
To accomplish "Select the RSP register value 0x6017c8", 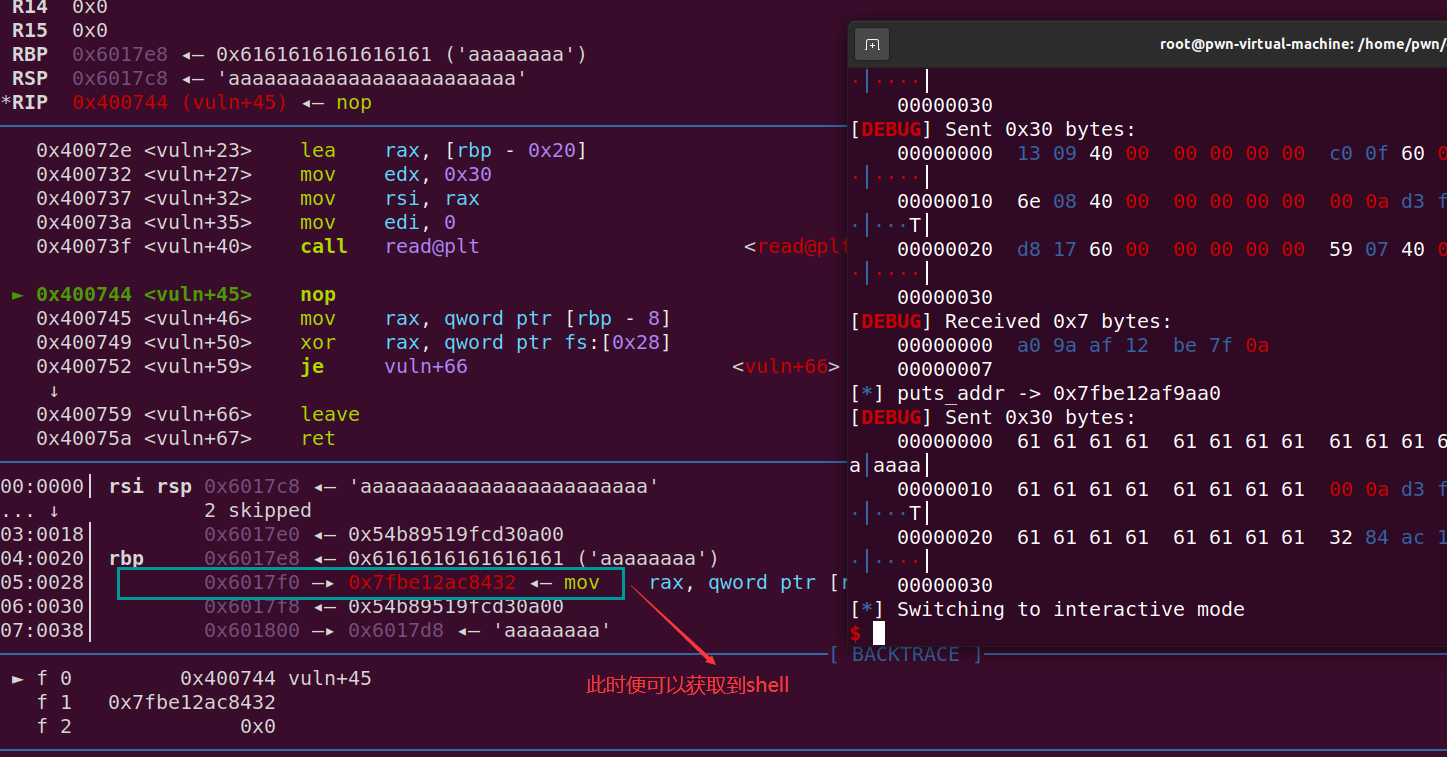I will pyautogui.click(x=120, y=78).
